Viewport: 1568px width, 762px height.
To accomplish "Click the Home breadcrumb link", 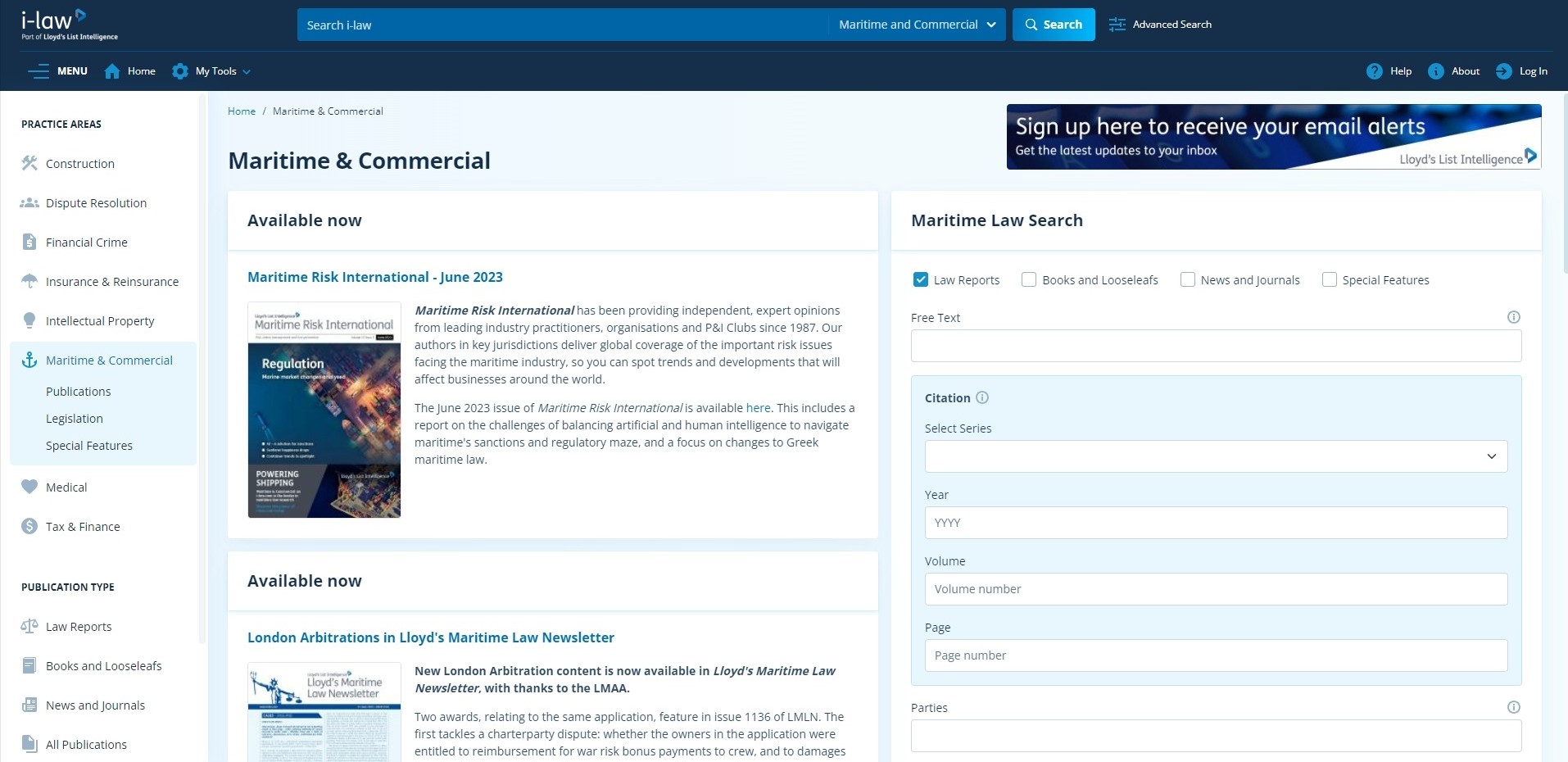I will point(242,111).
